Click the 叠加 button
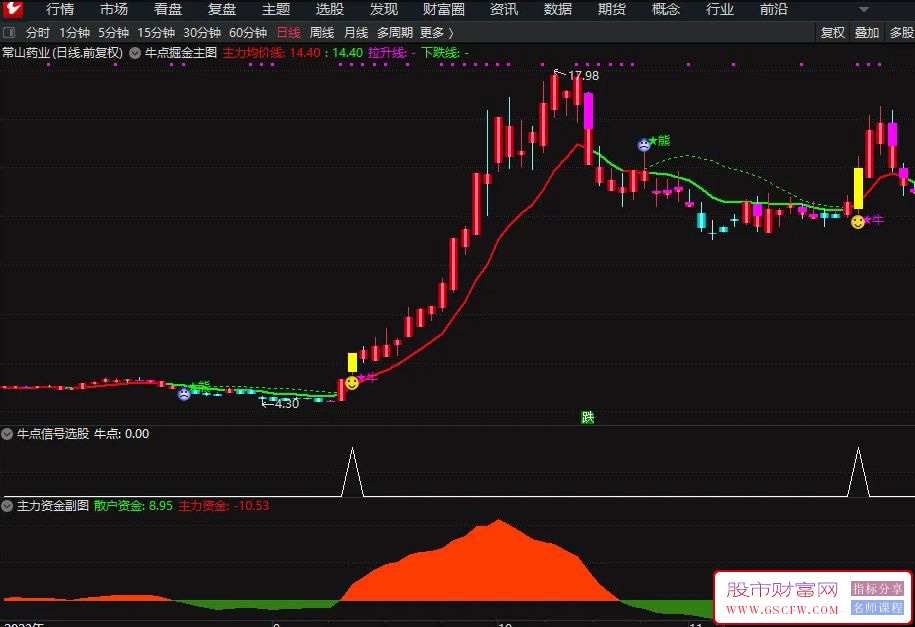The image size is (915, 627). point(867,33)
